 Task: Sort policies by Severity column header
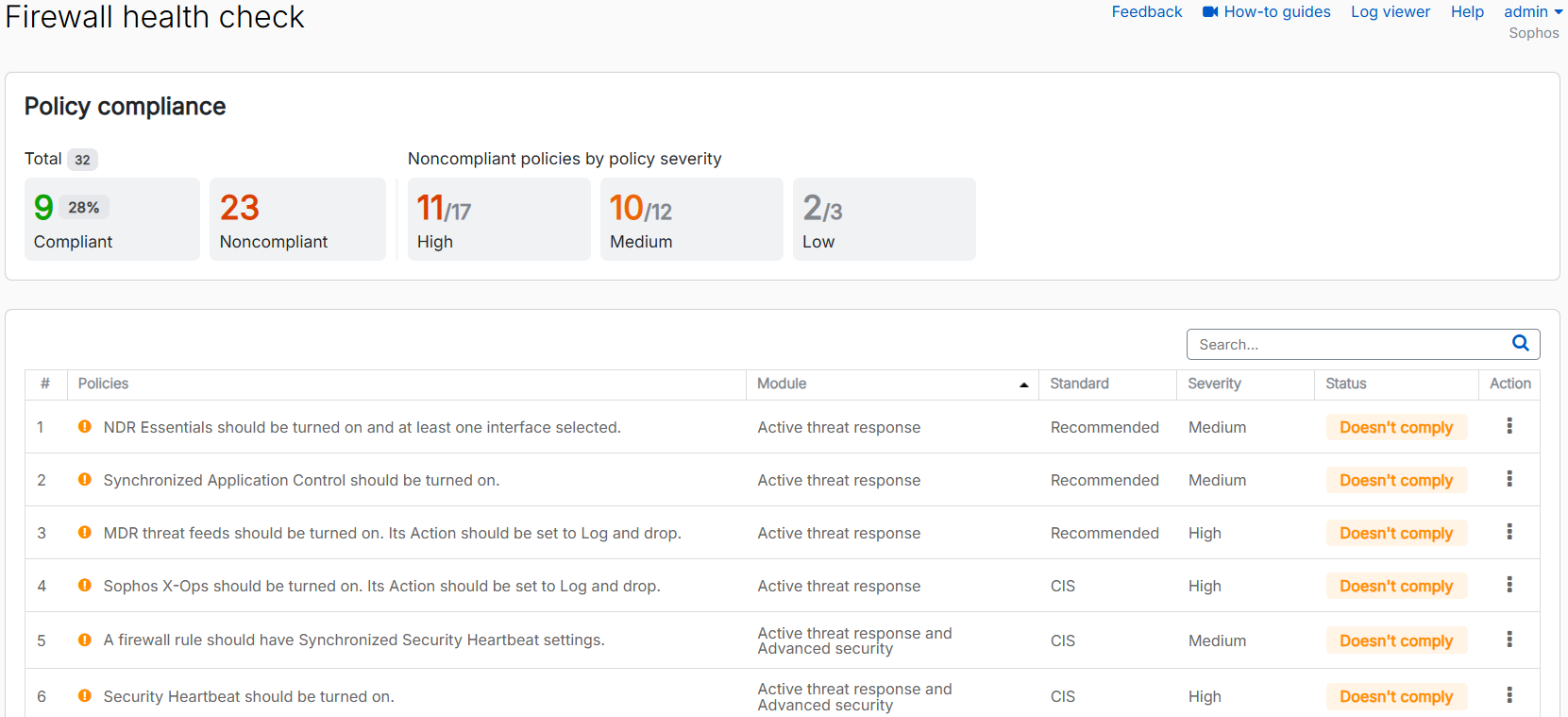tap(1214, 384)
